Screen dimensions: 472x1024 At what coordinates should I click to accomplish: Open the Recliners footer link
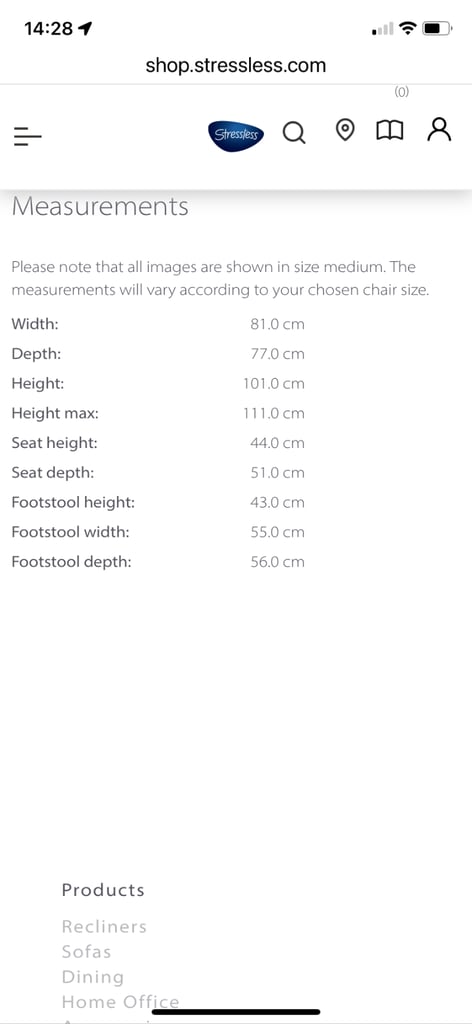click(104, 926)
